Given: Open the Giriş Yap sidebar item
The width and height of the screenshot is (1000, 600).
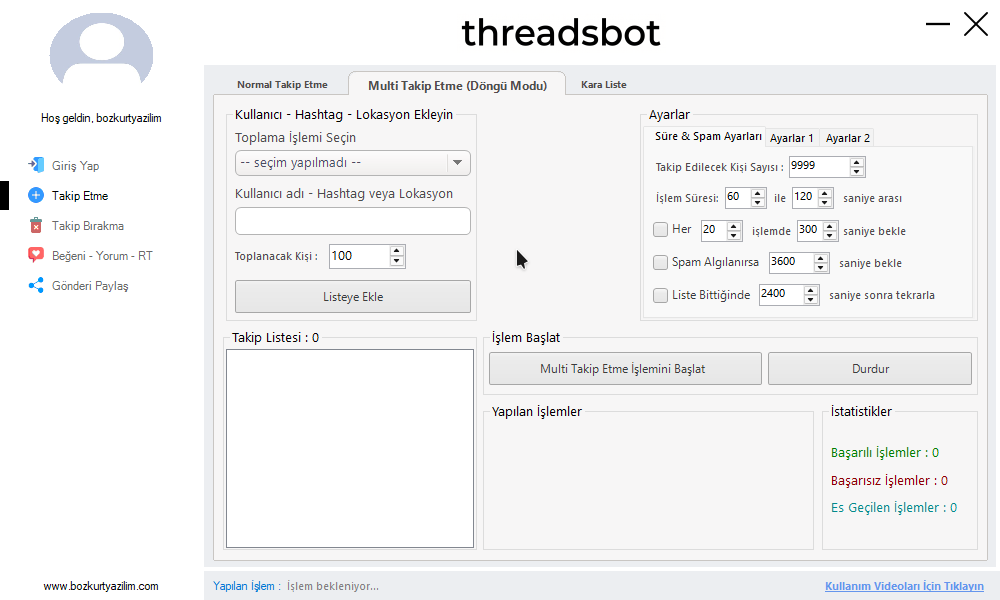Looking at the screenshot, I should point(75,166).
